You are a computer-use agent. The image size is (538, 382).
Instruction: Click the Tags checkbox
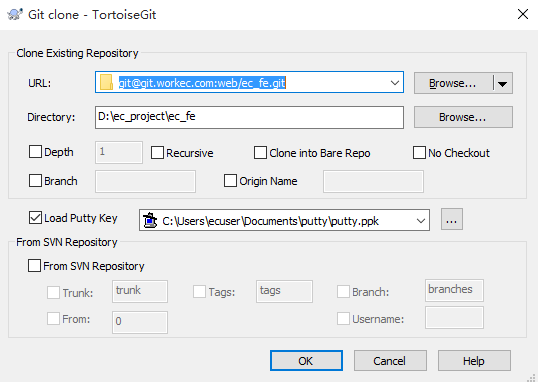(199, 292)
